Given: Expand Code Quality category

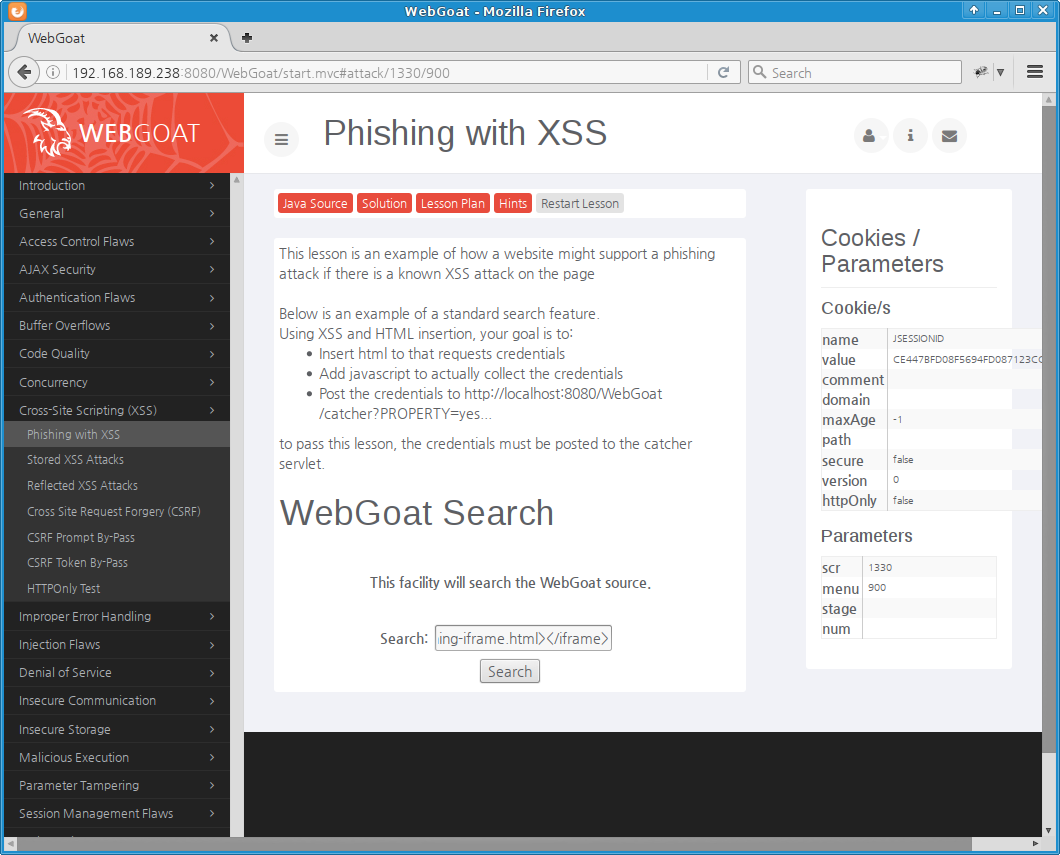Looking at the screenshot, I should [x=117, y=353].
